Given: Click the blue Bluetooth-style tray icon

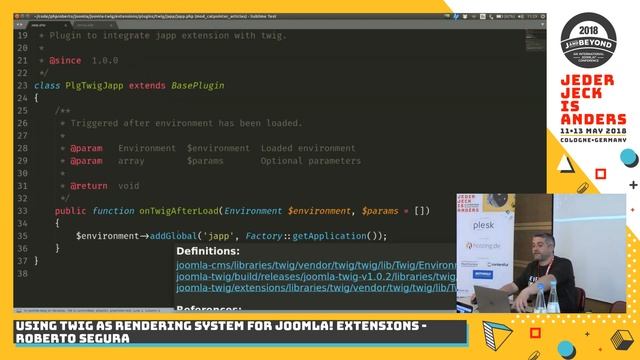Looking at the screenshot, I should [456, 17].
